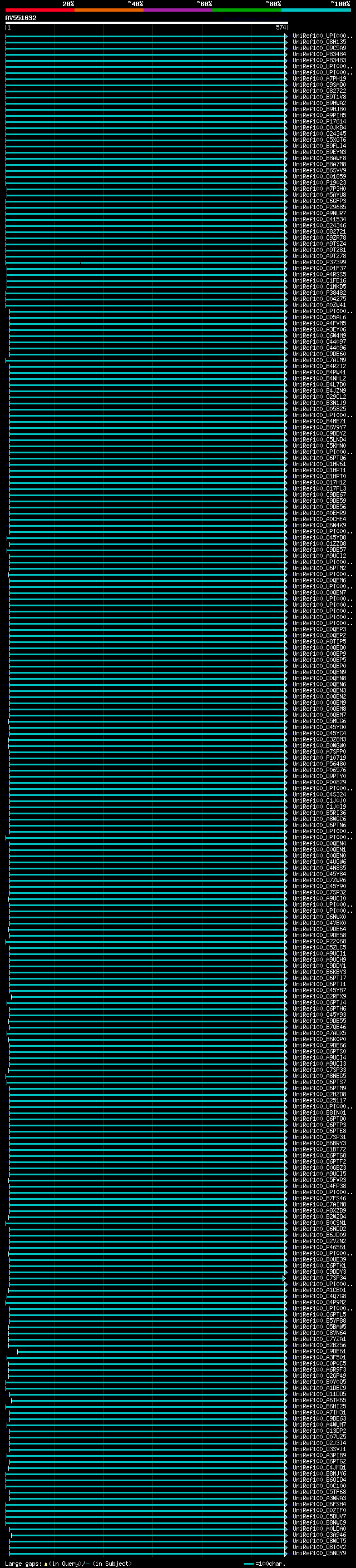The width and height of the screenshot is (356, 1568).
Task: Select label UniRef100_Q17H12
Action: (x=319, y=483)
